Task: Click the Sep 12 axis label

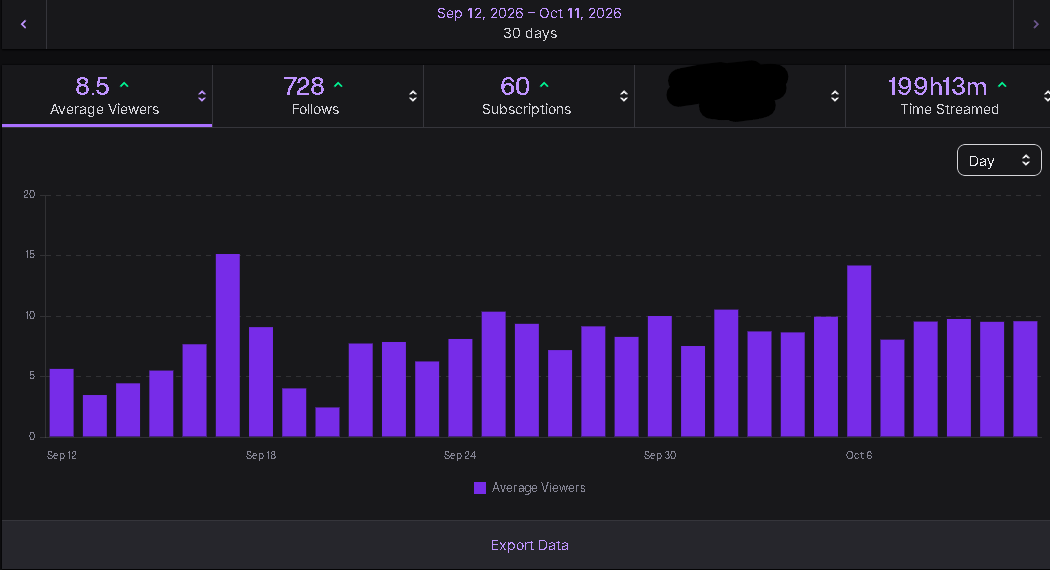Action: click(x=62, y=455)
